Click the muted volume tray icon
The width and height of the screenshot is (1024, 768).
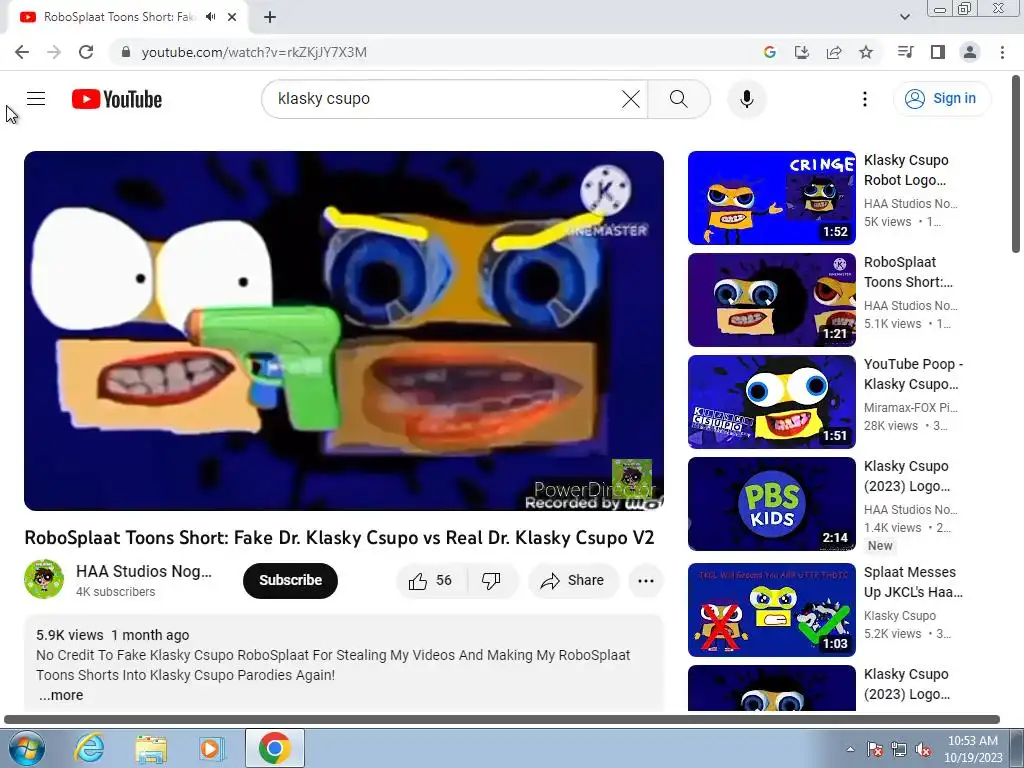[923, 749]
